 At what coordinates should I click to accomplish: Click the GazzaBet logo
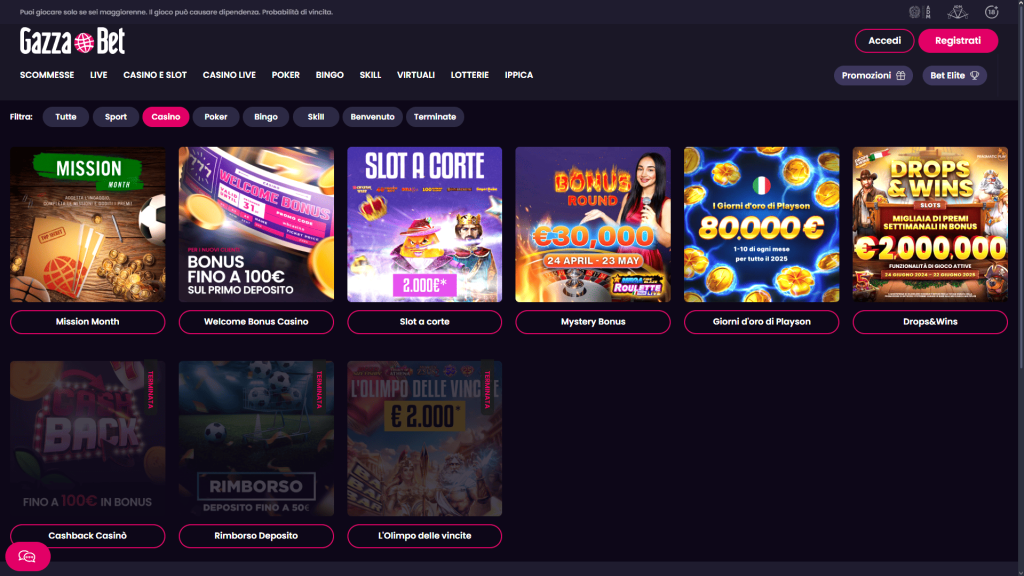coord(72,44)
